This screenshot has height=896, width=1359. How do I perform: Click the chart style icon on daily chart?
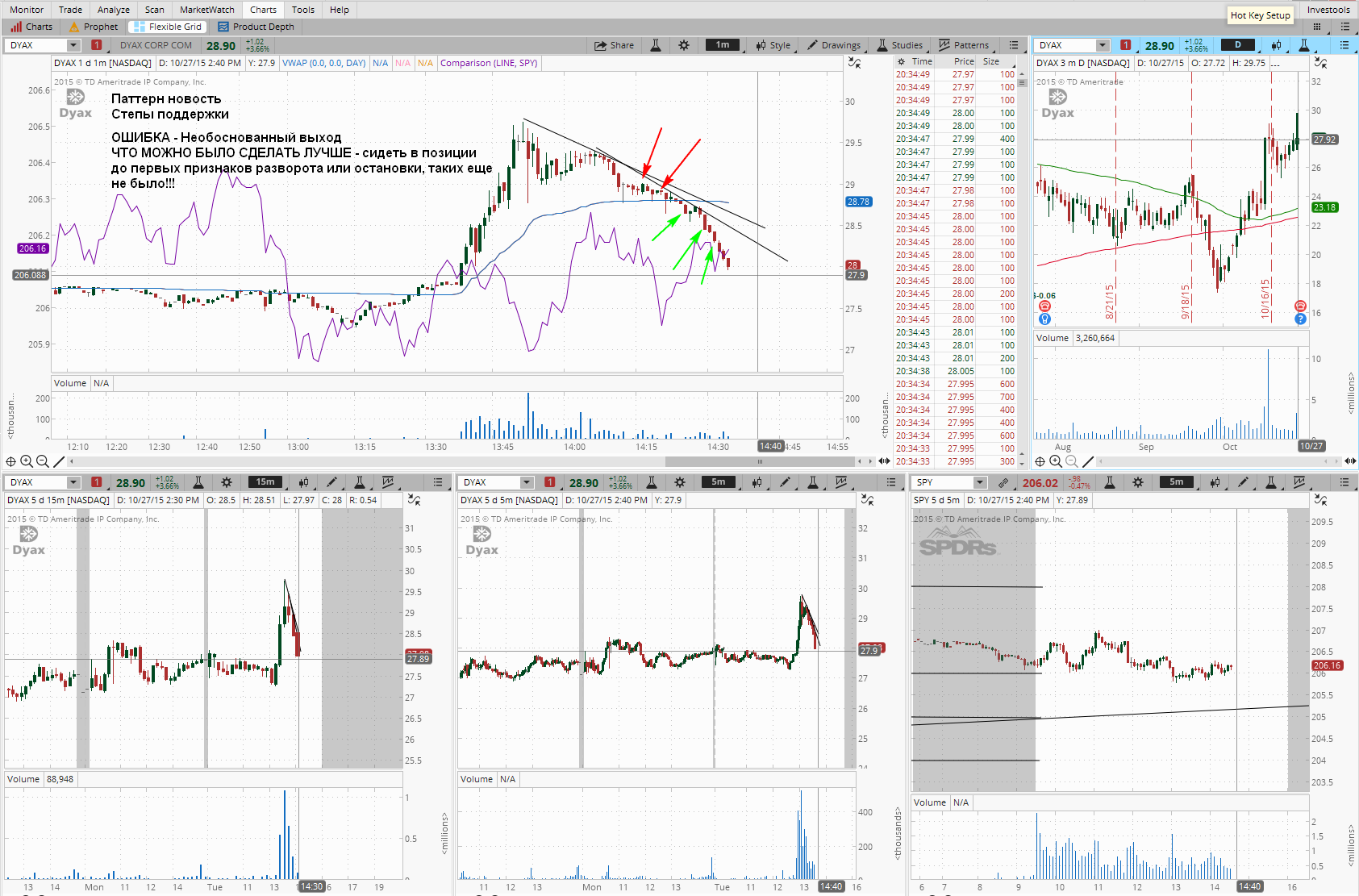(1276, 45)
